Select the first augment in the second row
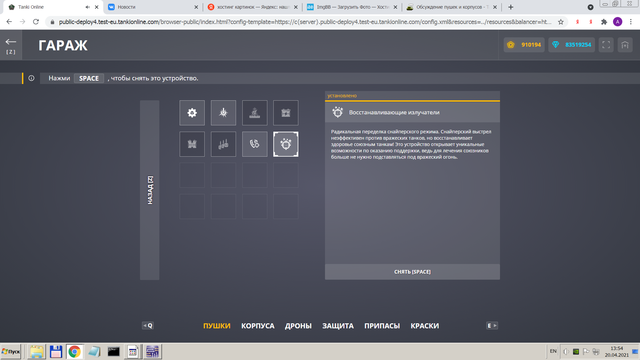Viewport: 640px width, 360px height. click(192, 144)
